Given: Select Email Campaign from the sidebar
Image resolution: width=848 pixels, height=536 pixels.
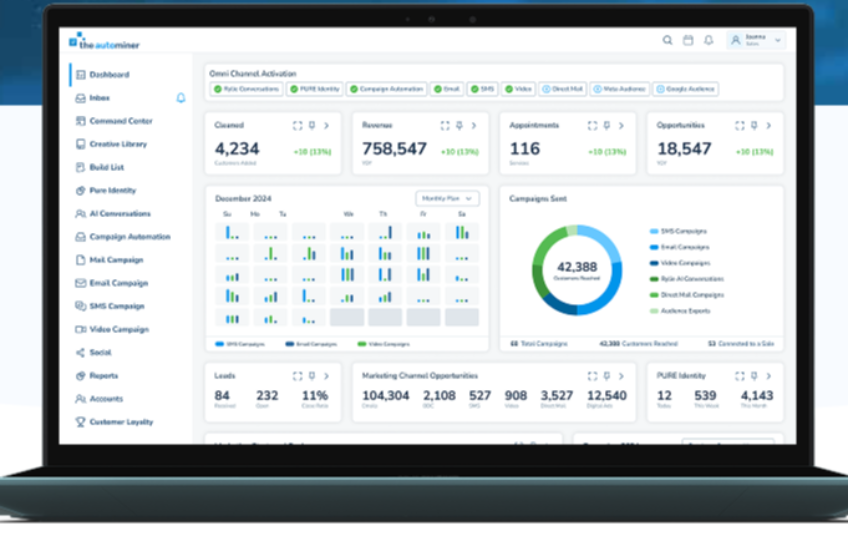Looking at the screenshot, I should (118, 283).
